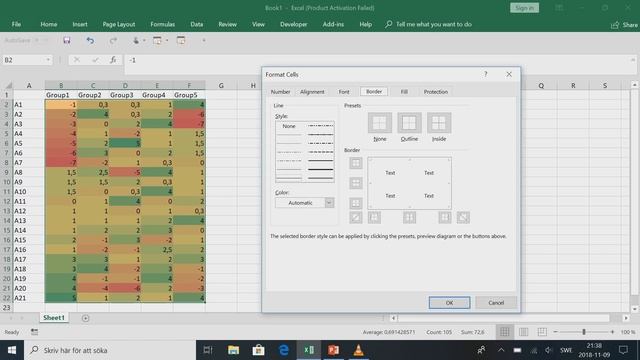Switch to Page Break Preview view
The width and height of the screenshot is (640, 360).
(x=542, y=332)
